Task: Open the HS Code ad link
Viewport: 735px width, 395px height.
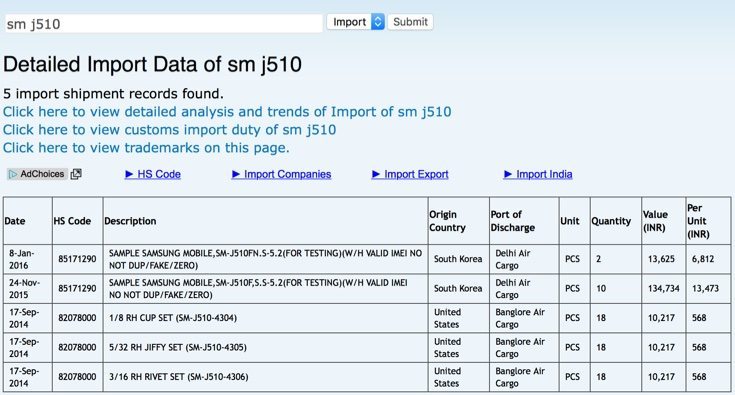Action: [x=153, y=174]
